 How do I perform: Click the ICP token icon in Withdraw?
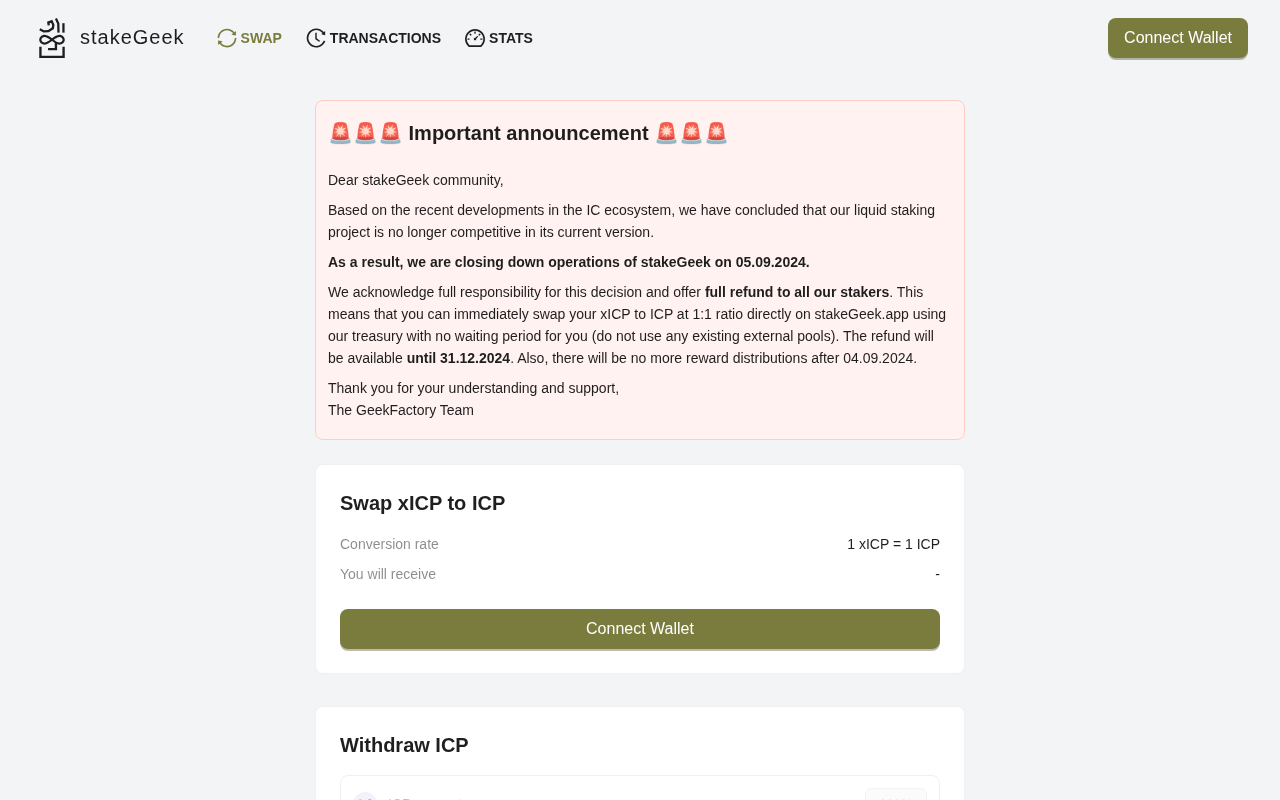pyautogui.click(x=365, y=796)
